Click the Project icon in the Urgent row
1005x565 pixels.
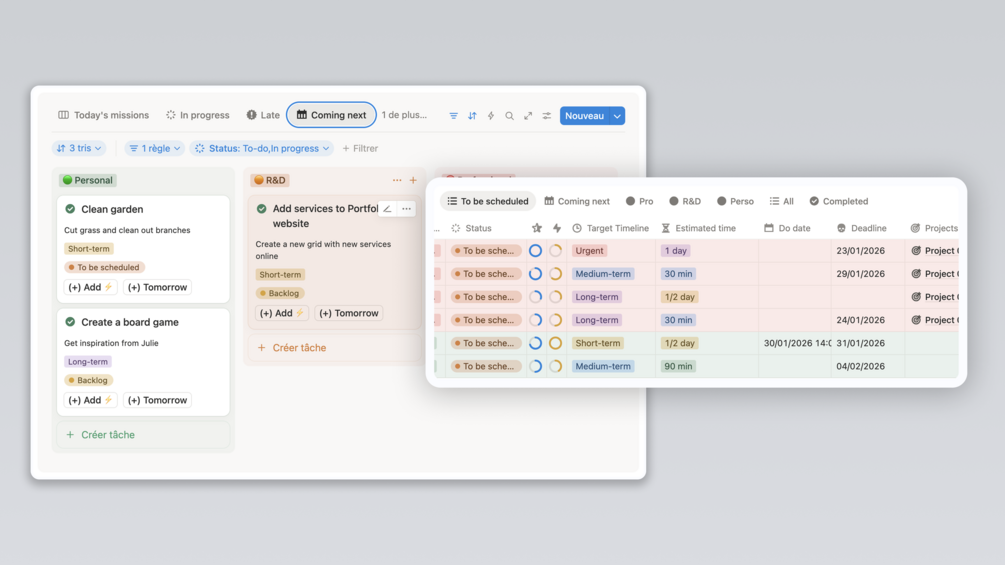[x=916, y=250]
